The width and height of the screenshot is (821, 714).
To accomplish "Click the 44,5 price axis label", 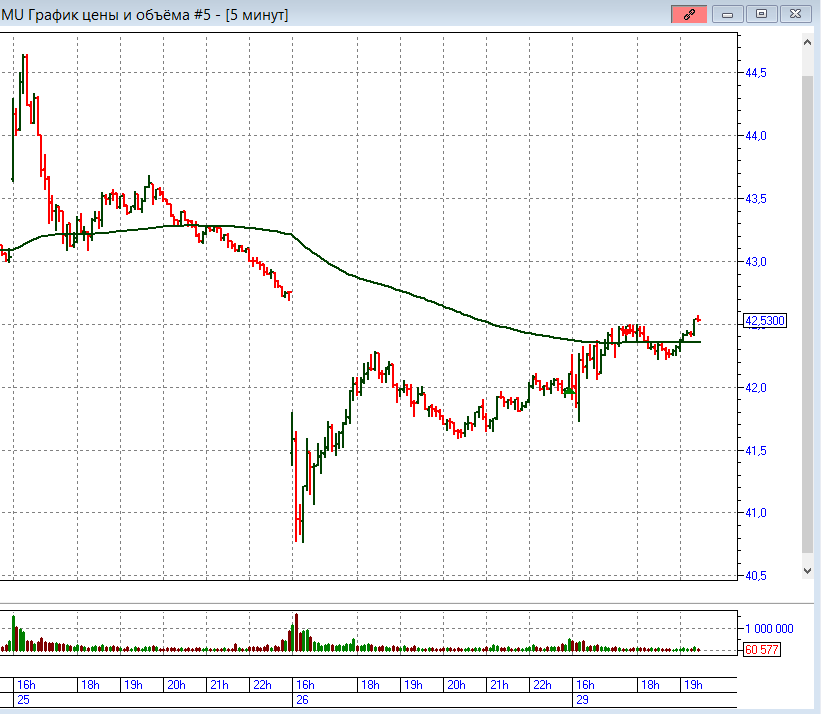I will 756,73.
